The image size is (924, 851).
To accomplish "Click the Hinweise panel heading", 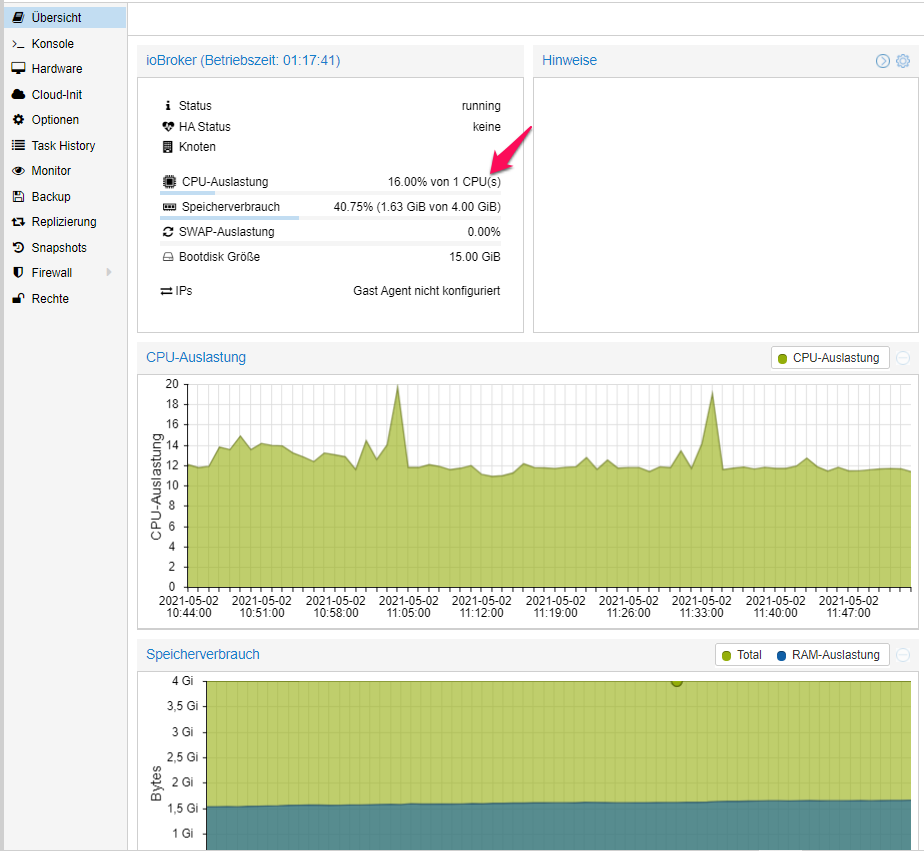I will coord(569,60).
